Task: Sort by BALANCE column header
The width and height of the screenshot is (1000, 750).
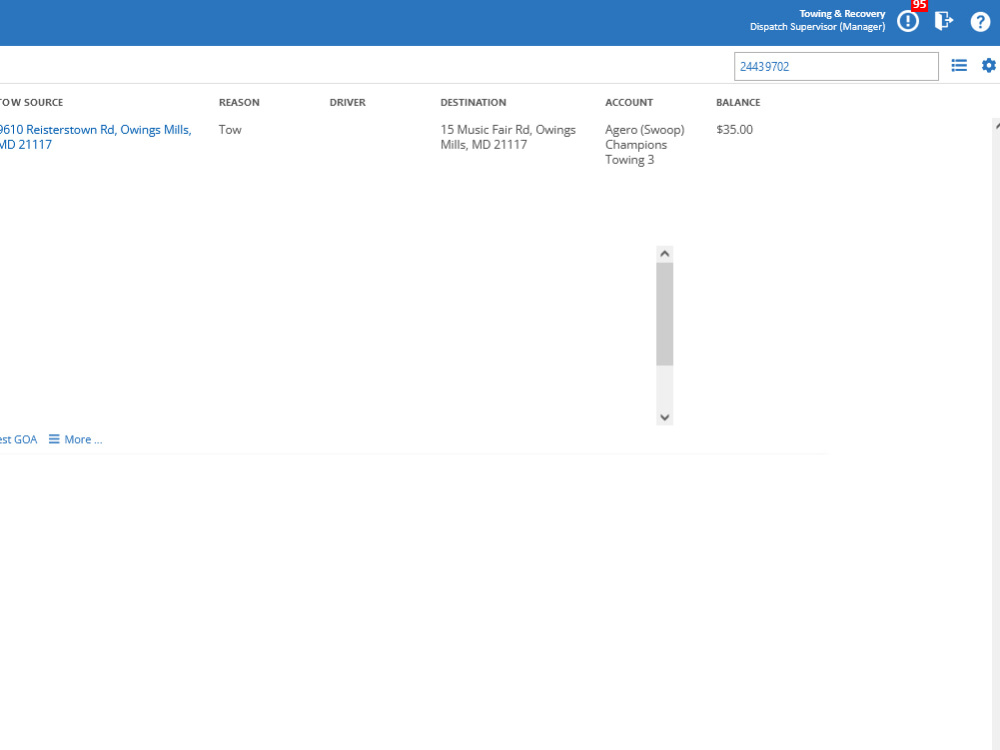Action: (738, 102)
